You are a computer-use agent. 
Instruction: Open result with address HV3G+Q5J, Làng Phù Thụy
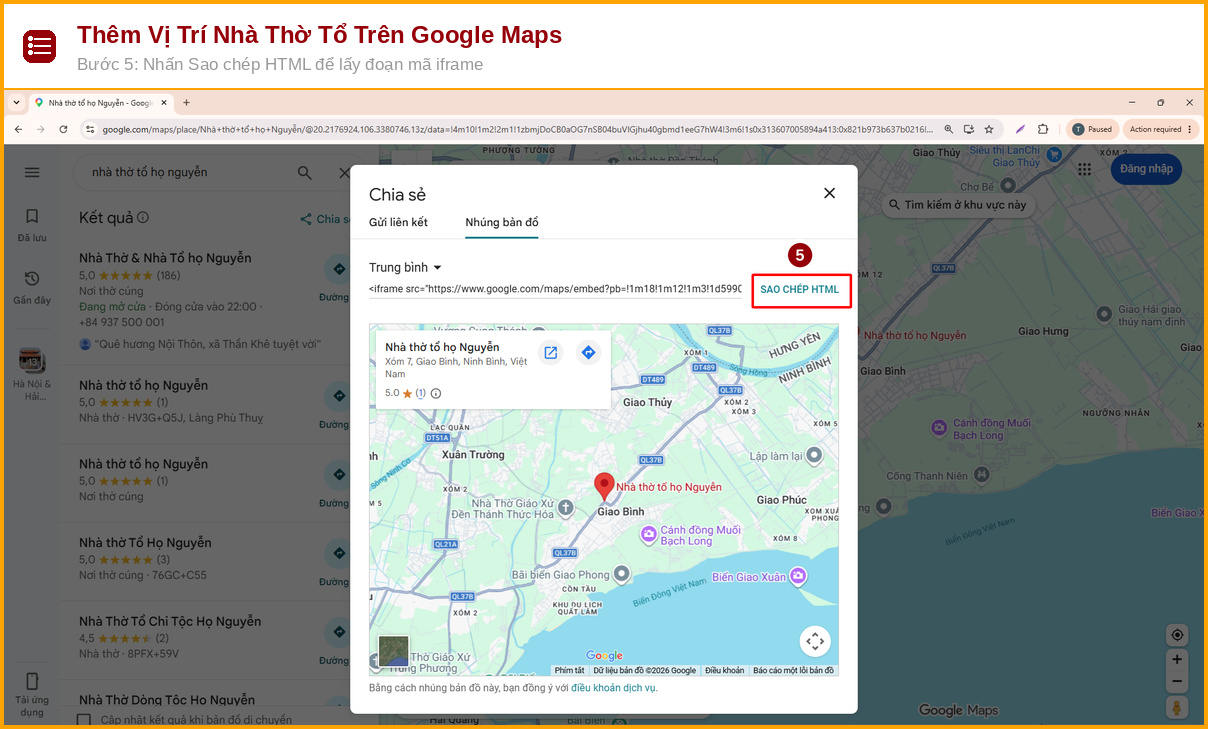(171, 418)
